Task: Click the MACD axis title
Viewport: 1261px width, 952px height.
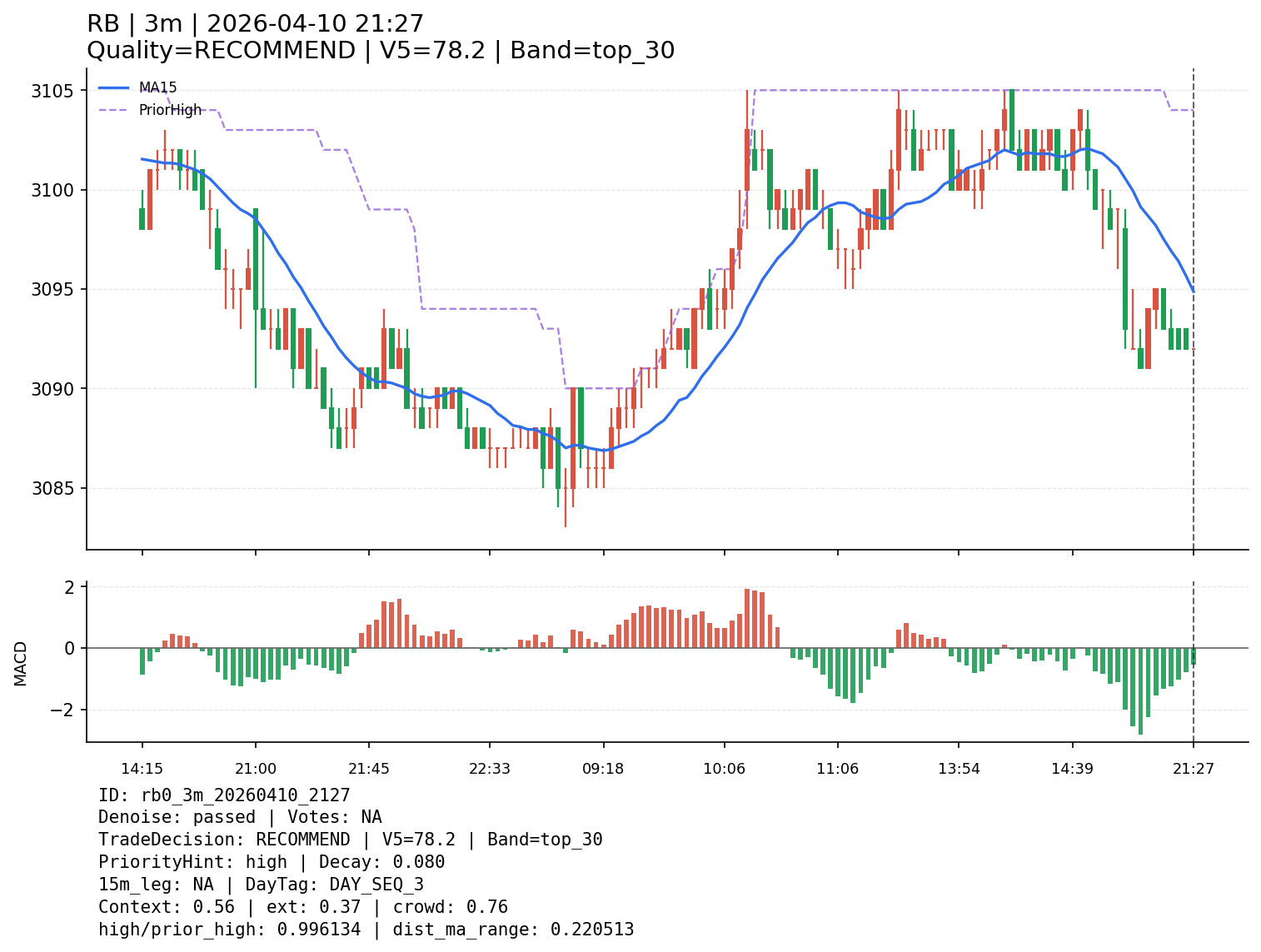Action: coord(21,663)
